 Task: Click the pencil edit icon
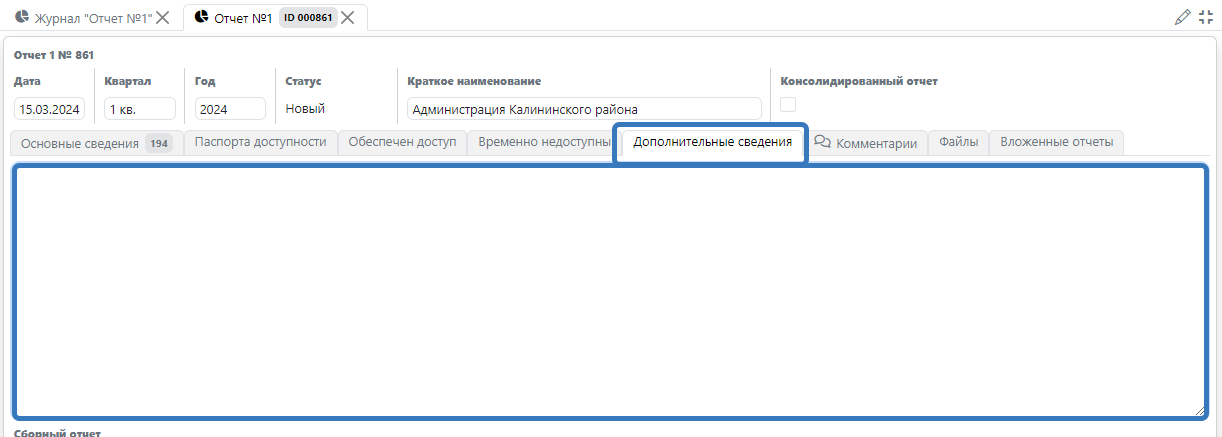coord(1183,17)
